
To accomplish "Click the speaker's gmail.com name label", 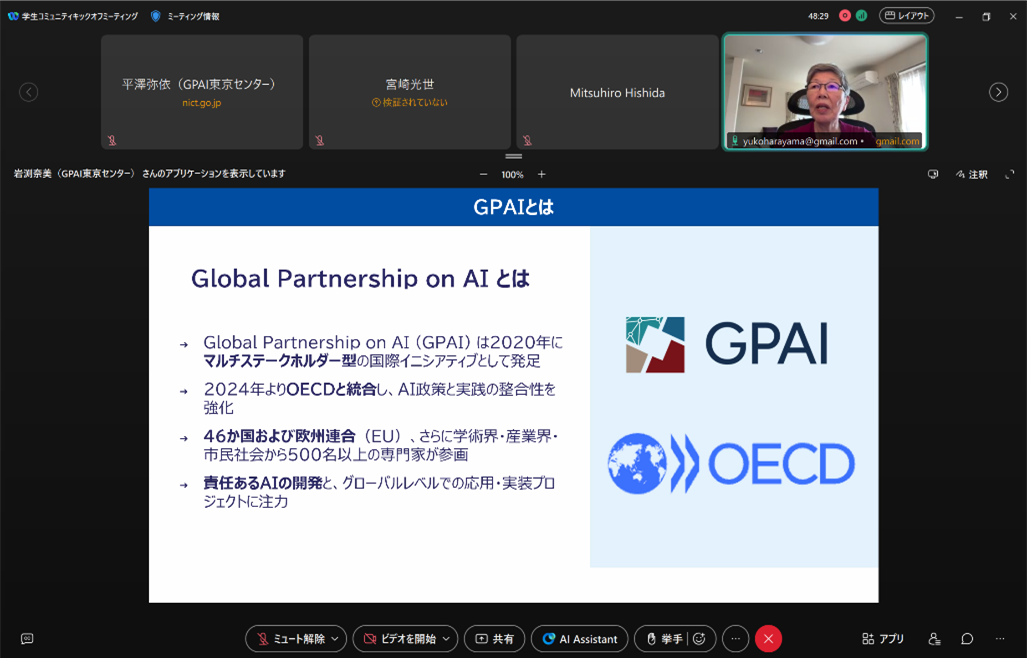I will click(897, 141).
